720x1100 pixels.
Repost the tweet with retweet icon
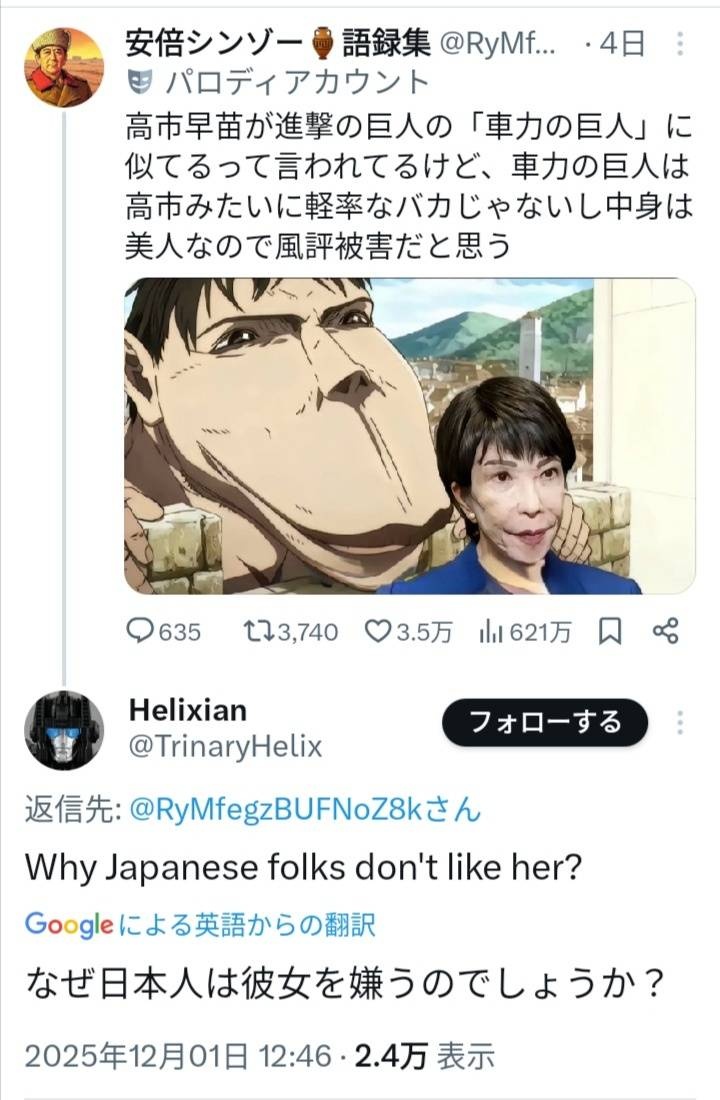257,631
